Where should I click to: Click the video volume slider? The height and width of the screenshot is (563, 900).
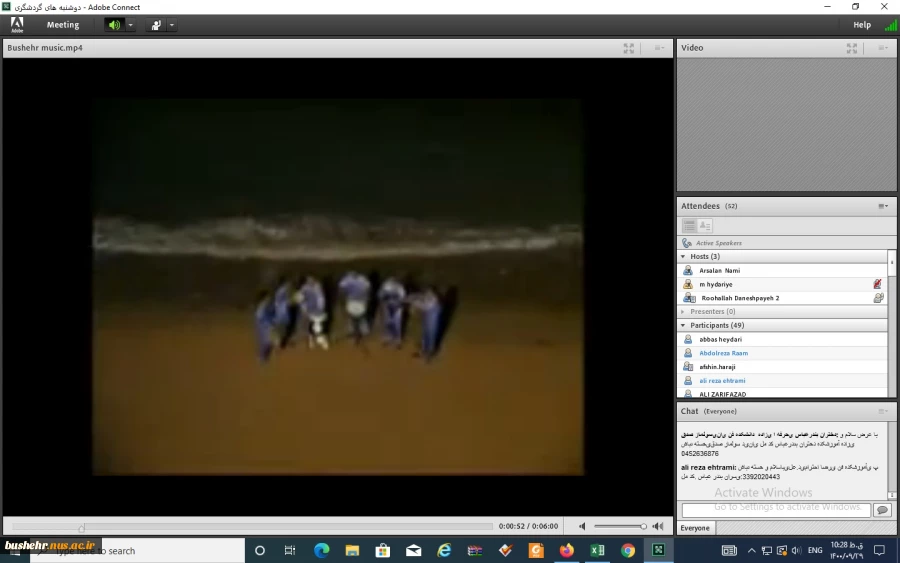pyautogui.click(x=620, y=526)
